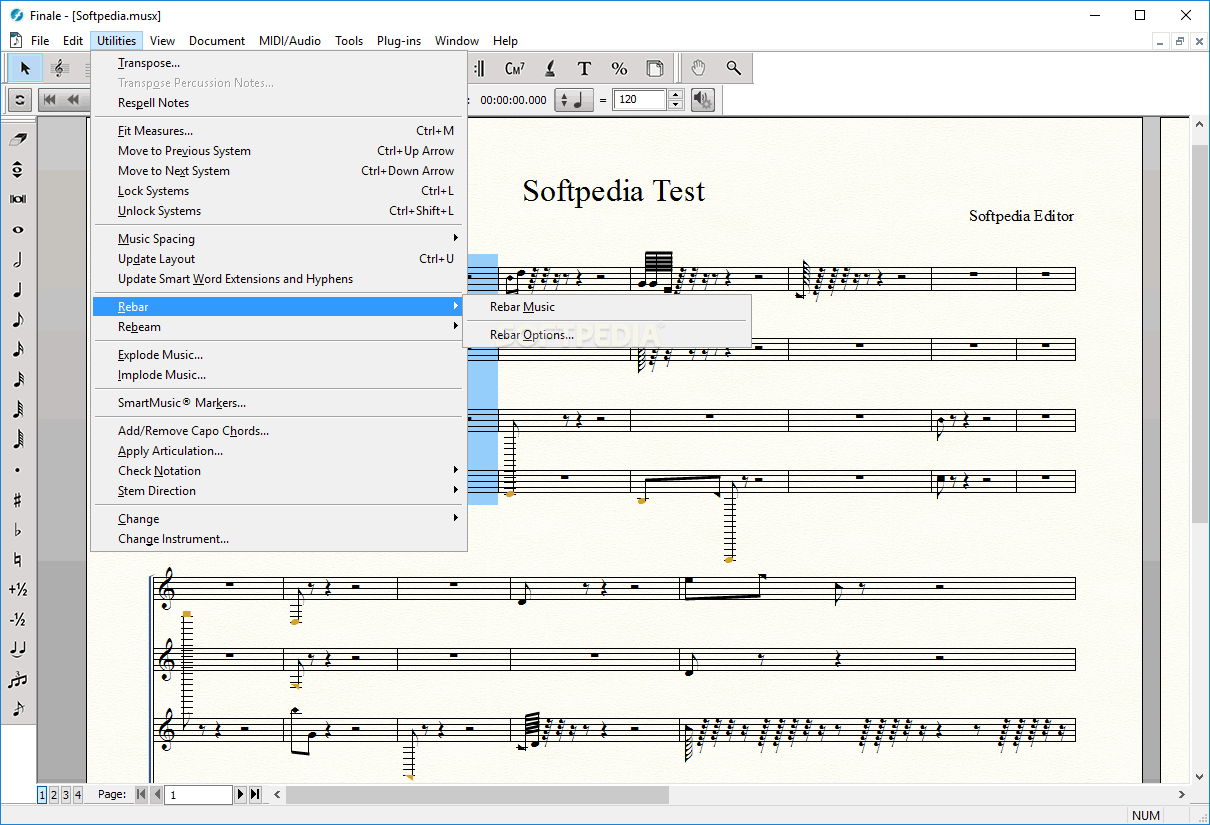Screen dimensions: 1210x825
Task: Choose Update Layout menu entry
Action: click(279, 259)
